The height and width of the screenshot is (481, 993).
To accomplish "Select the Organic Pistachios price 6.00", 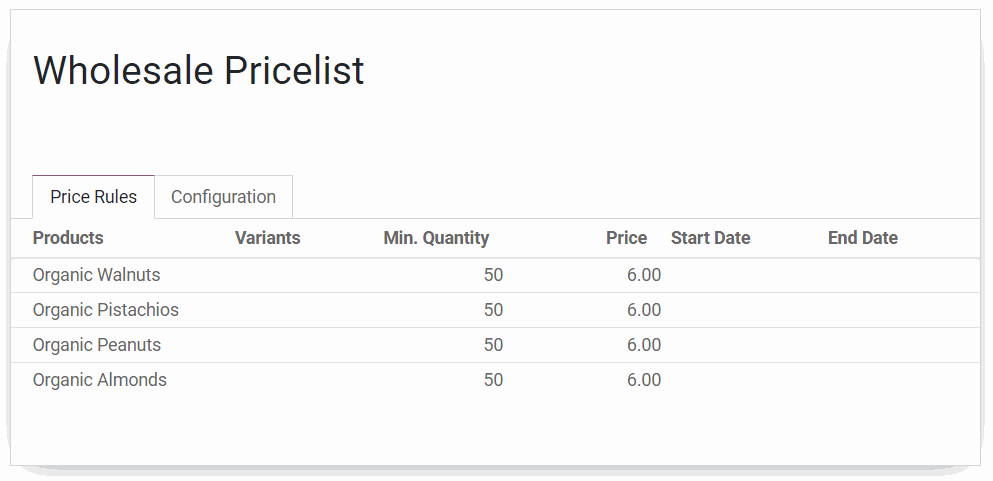I will point(644,310).
